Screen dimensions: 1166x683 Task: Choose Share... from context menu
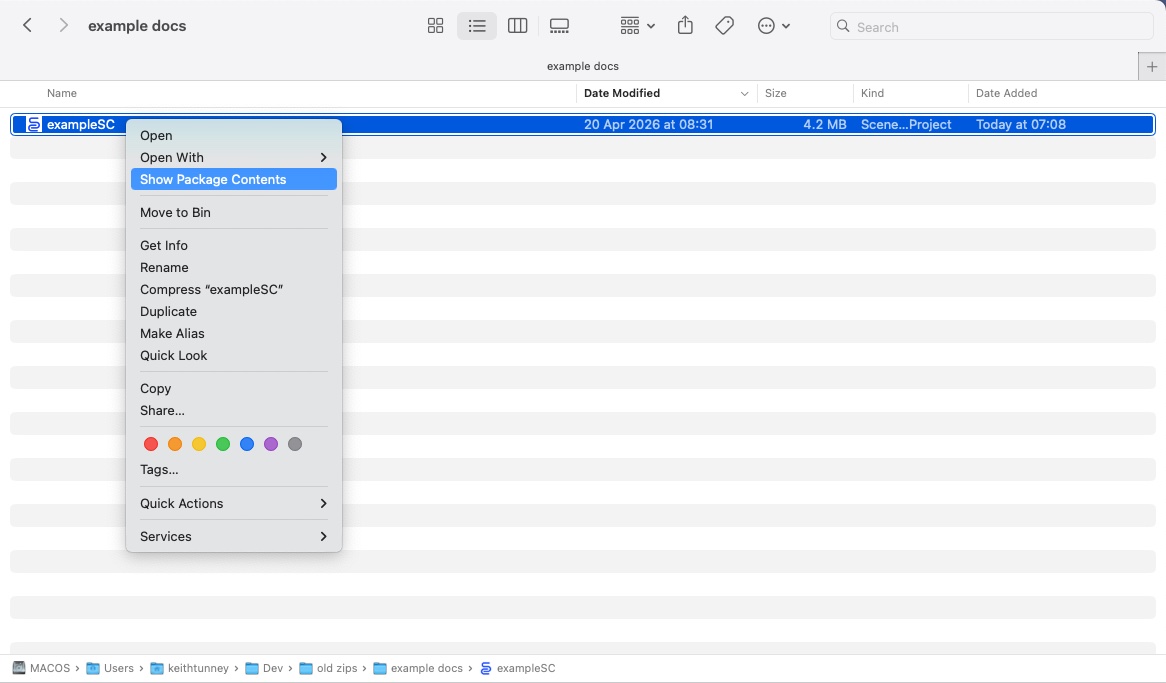pos(233,411)
